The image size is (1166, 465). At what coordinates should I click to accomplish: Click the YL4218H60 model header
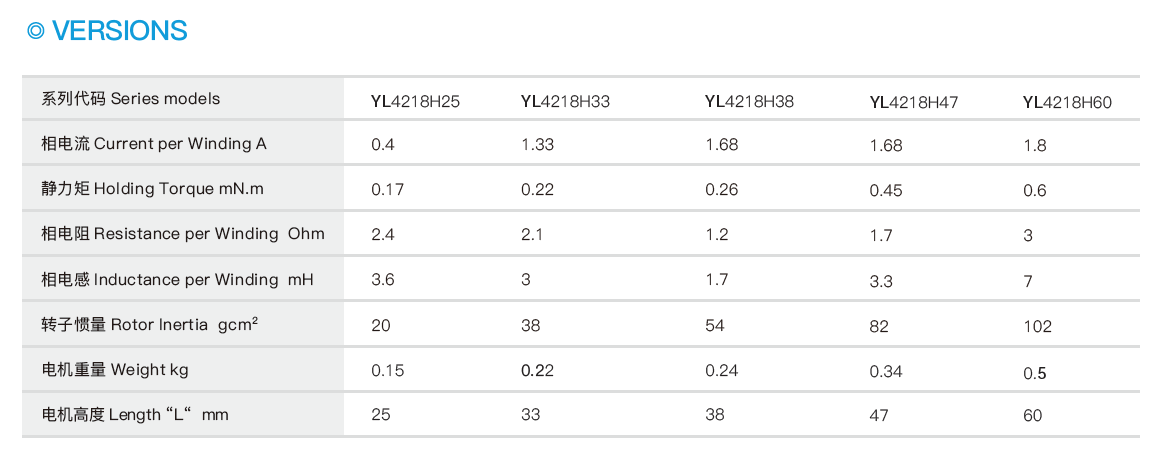click(x=1067, y=102)
